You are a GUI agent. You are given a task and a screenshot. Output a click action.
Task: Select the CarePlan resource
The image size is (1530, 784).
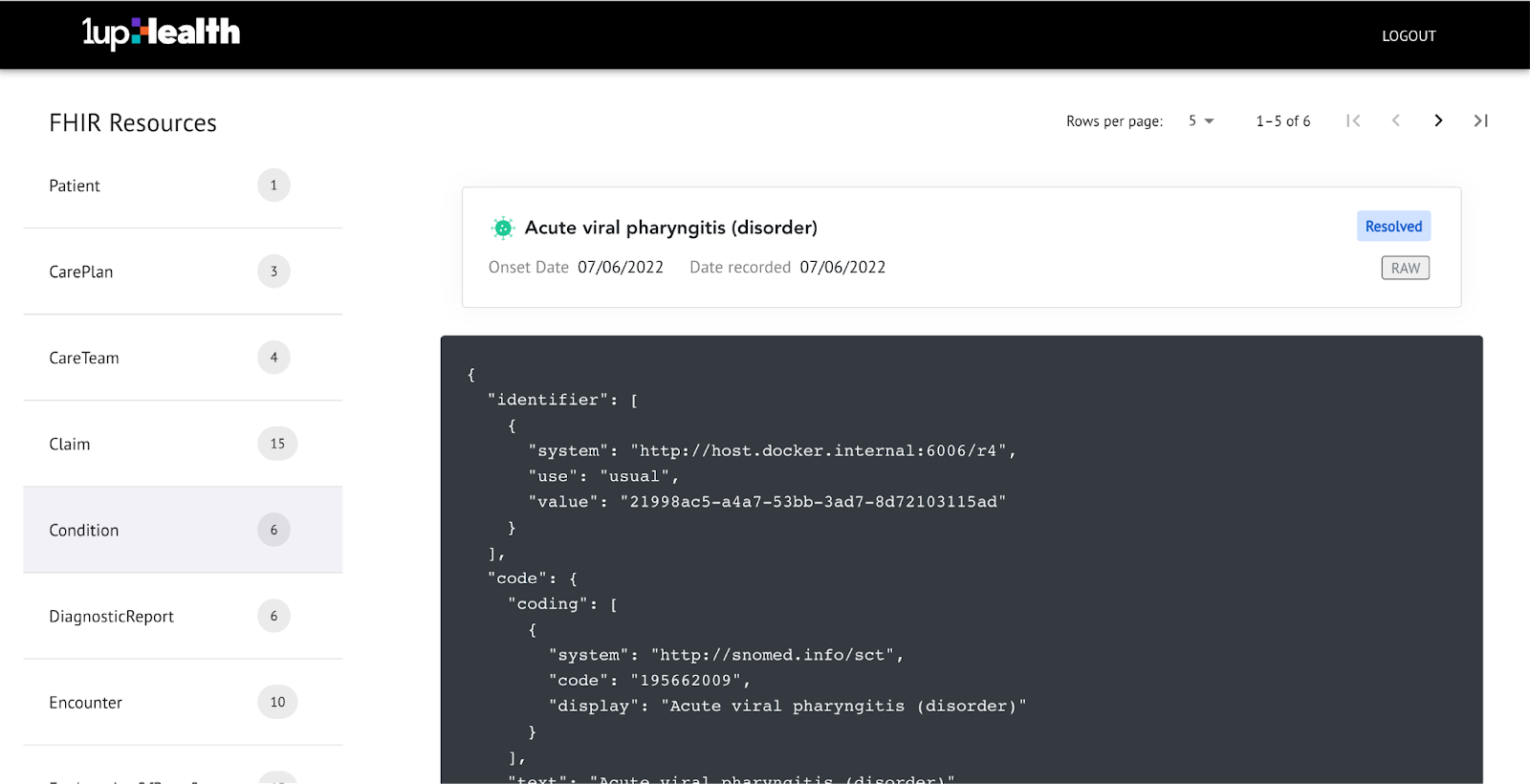(183, 272)
